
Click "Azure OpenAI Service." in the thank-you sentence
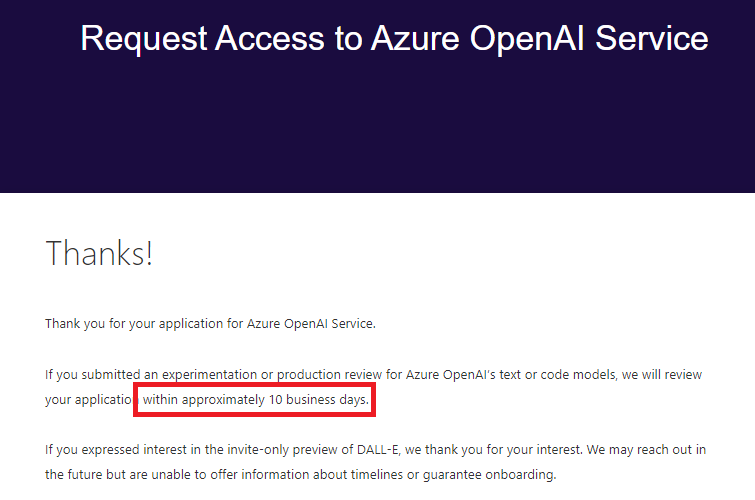tap(311, 324)
